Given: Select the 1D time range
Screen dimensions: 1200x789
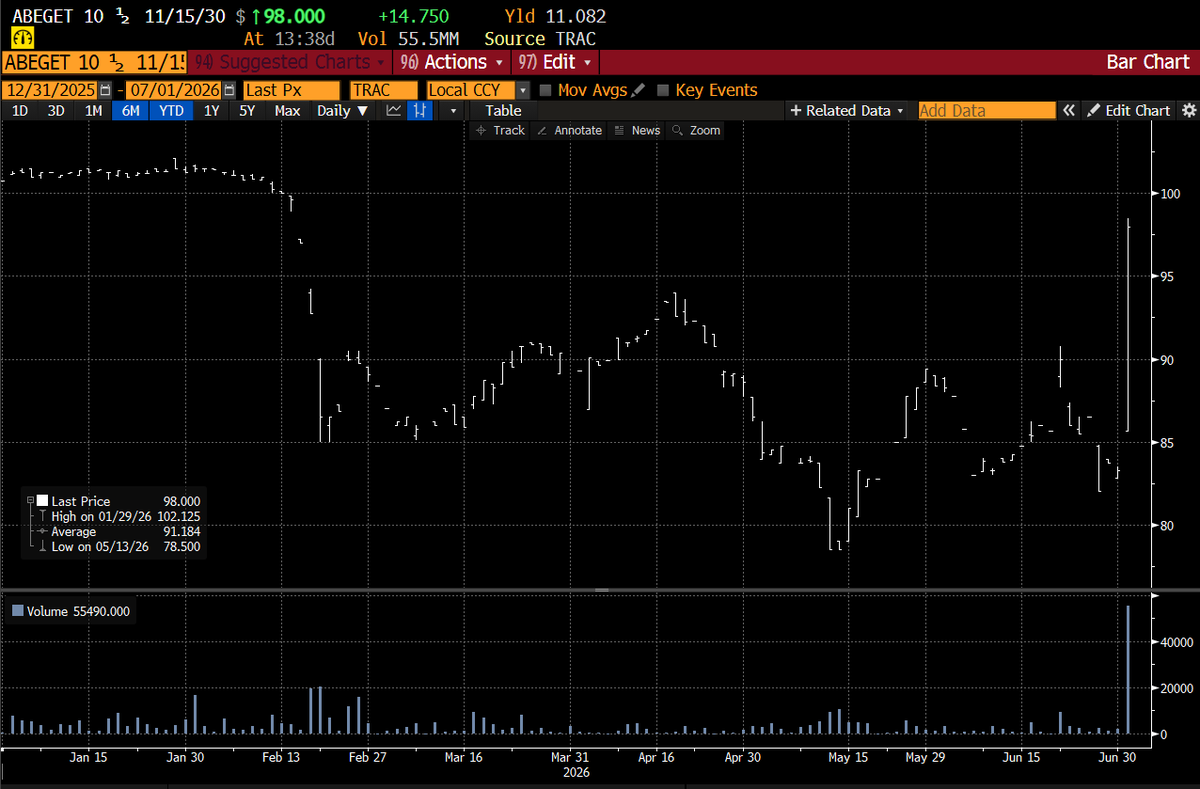Looking at the screenshot, I should [x=19, y=111].
